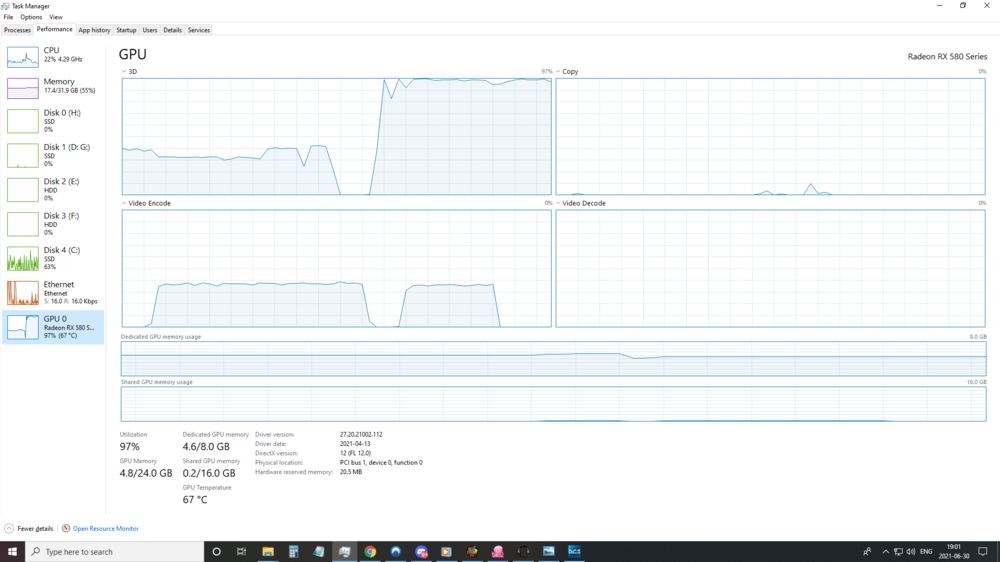Click the Shared GPU memory usage graph
The width and height of the screenshot is (1000, 562).
point(554,404)
